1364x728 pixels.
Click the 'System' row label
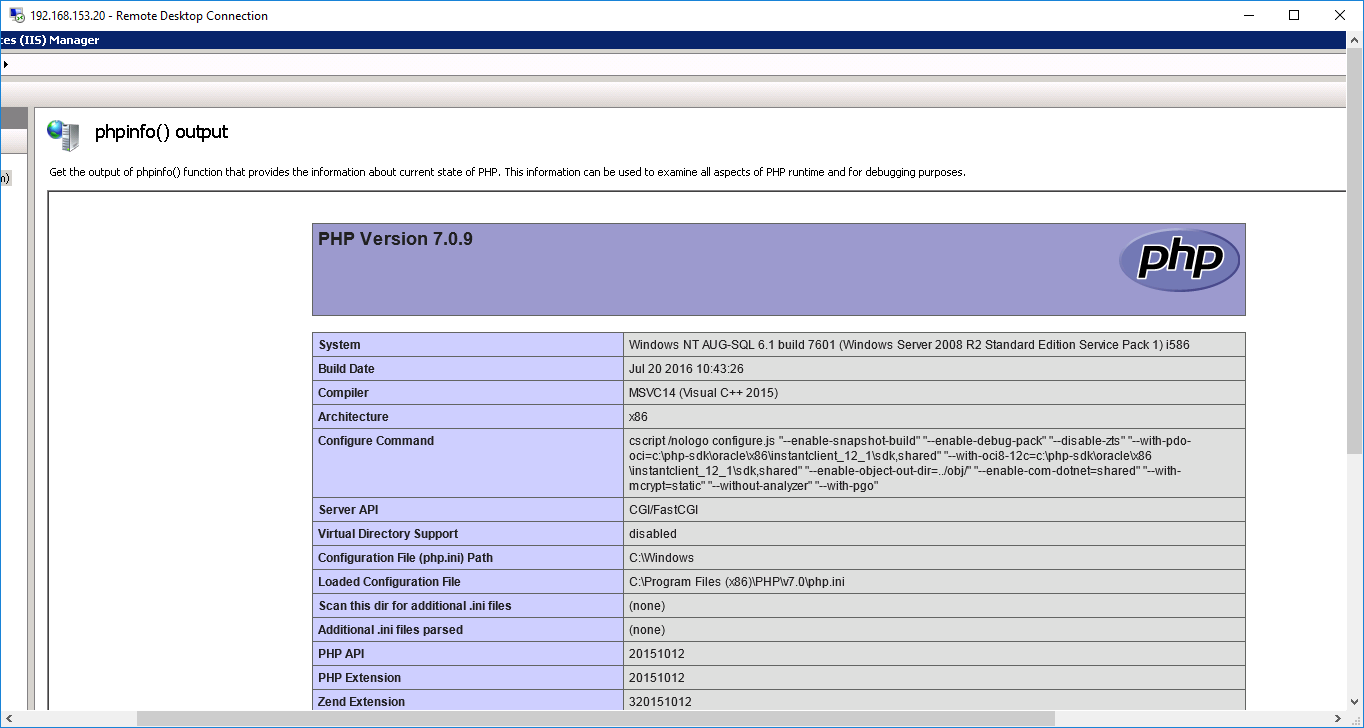(x=339, y=345)
